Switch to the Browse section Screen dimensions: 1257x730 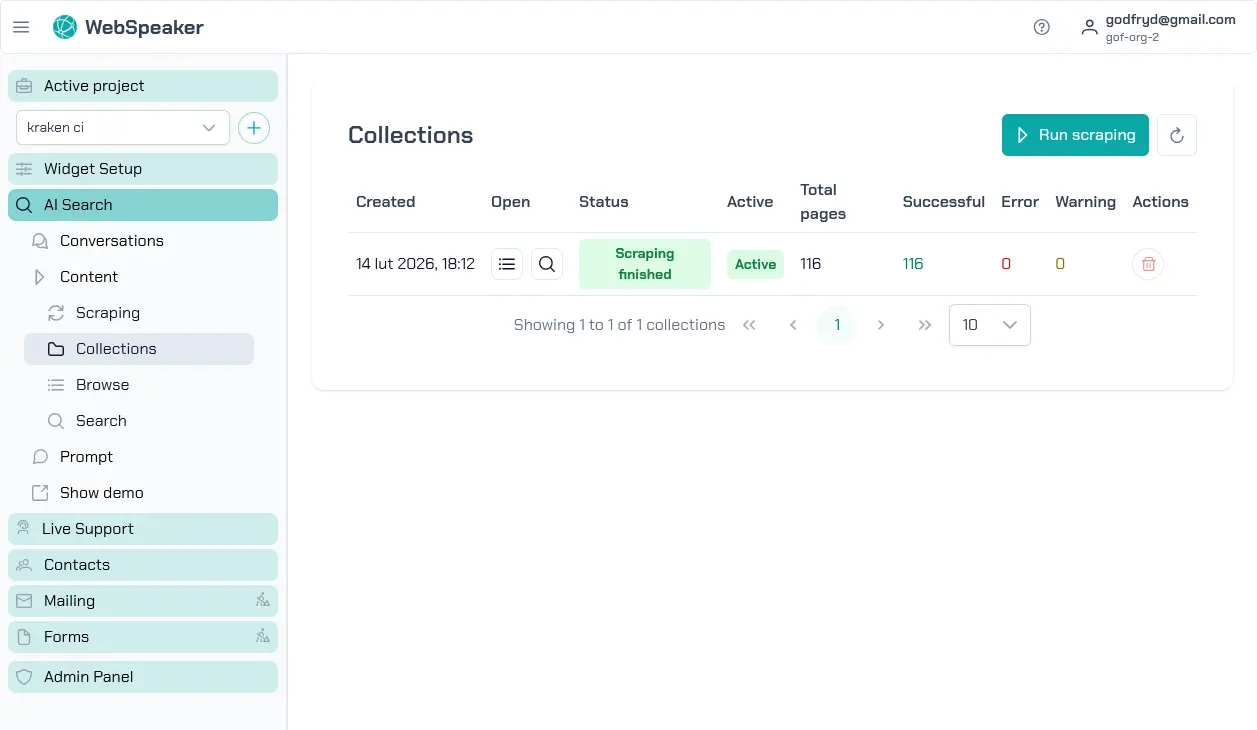coord(102,384)
